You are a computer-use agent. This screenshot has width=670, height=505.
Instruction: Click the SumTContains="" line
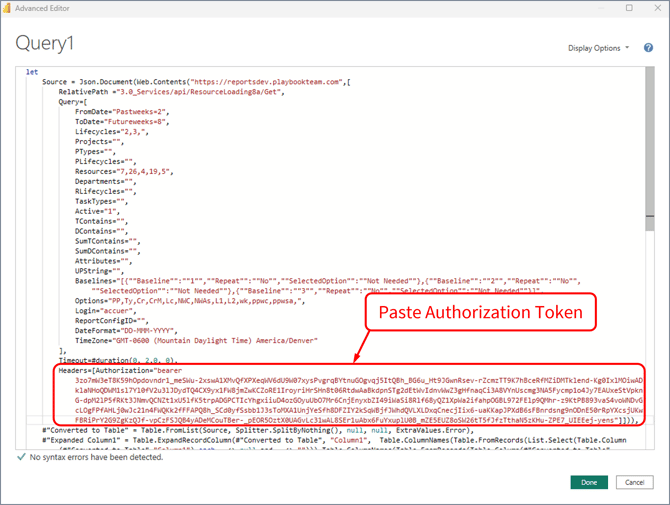[108, 241]
